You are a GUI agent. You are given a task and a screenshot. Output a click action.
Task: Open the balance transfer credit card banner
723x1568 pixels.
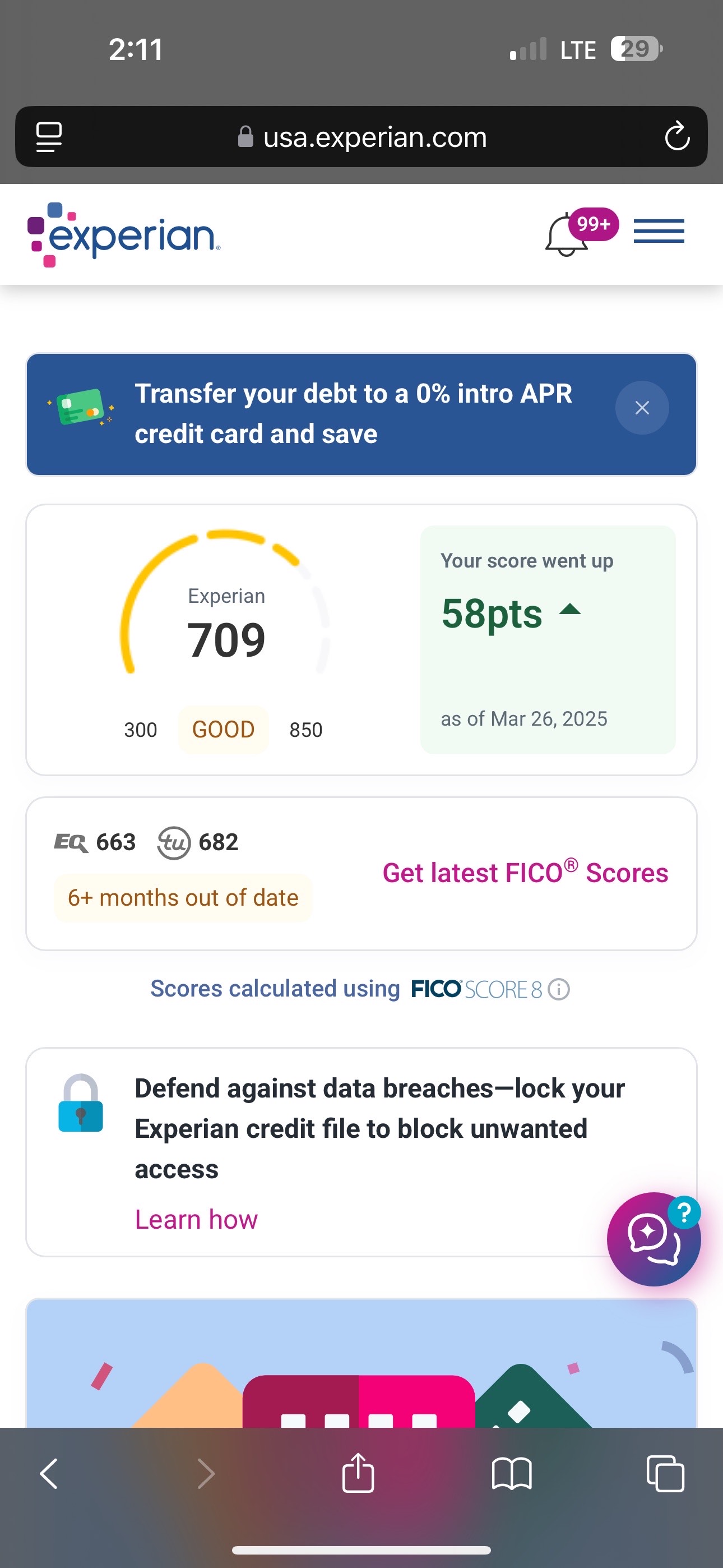point(353,414)
